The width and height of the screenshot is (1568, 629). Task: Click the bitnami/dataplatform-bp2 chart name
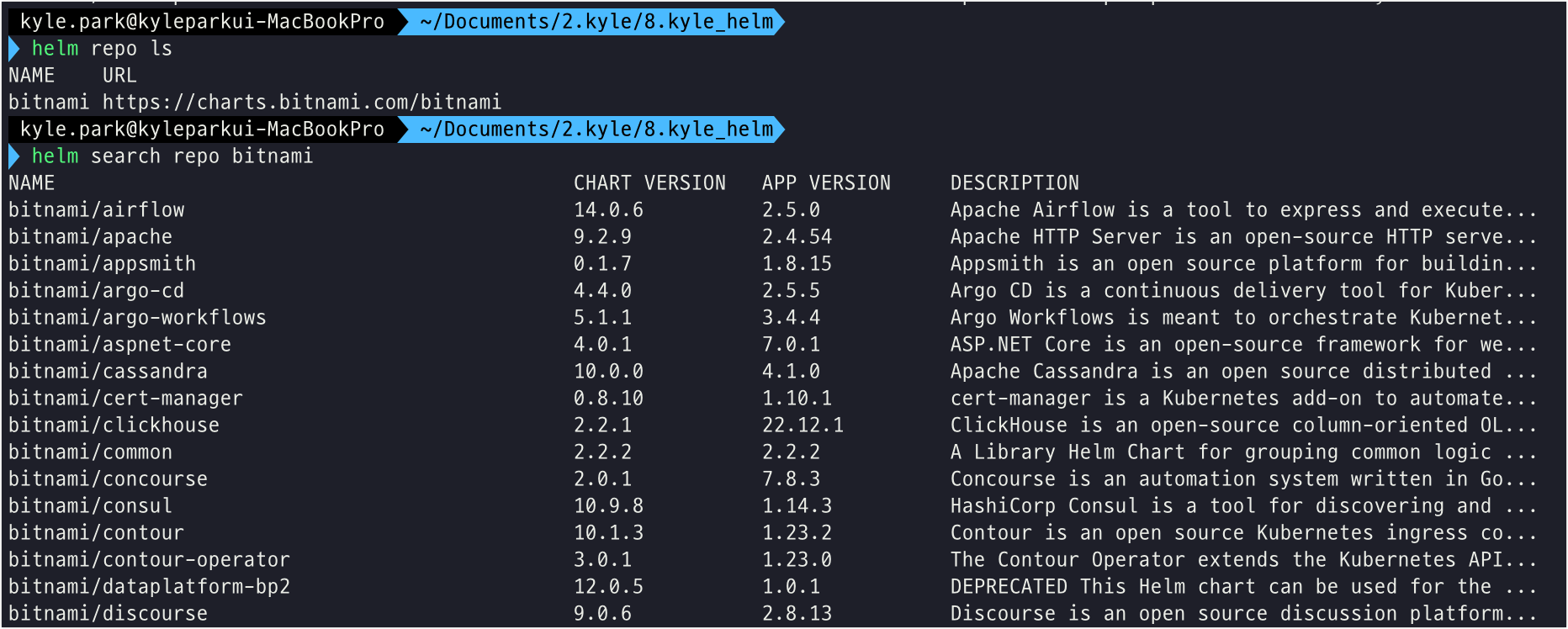click(x=150, y=587)
